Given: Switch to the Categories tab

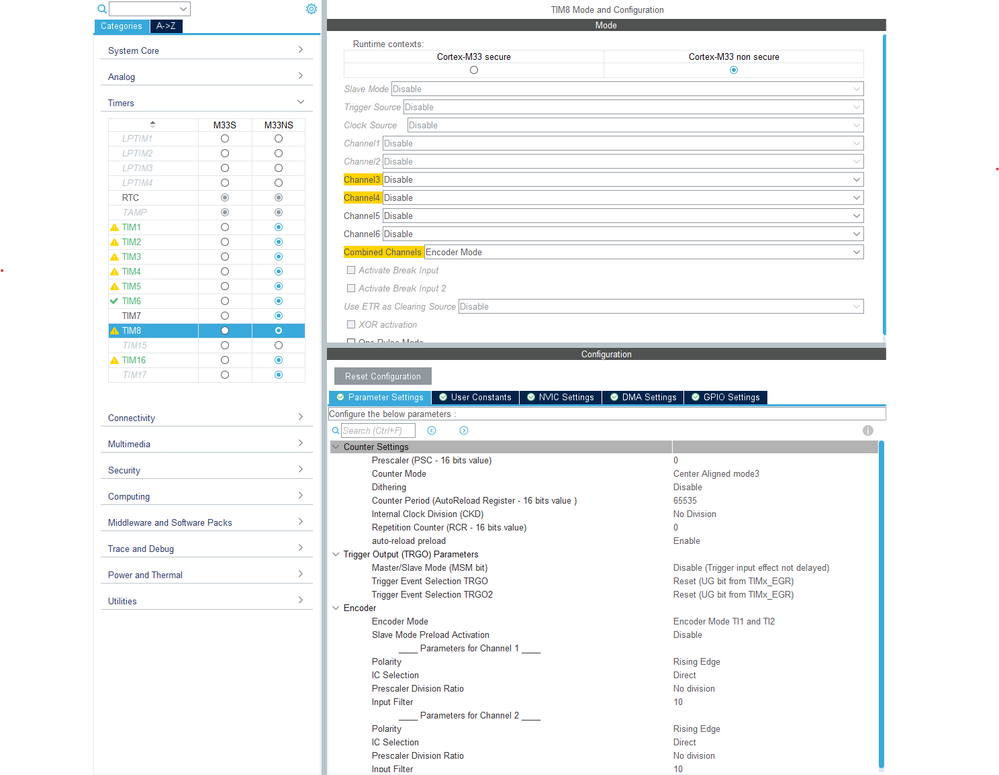Looking at the screenshot, I should point(122,26).
